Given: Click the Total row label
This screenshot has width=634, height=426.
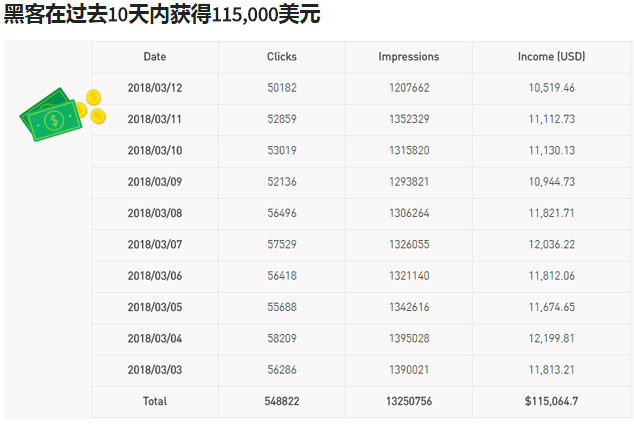Looking at the screenshot, I should click(155, 401).
